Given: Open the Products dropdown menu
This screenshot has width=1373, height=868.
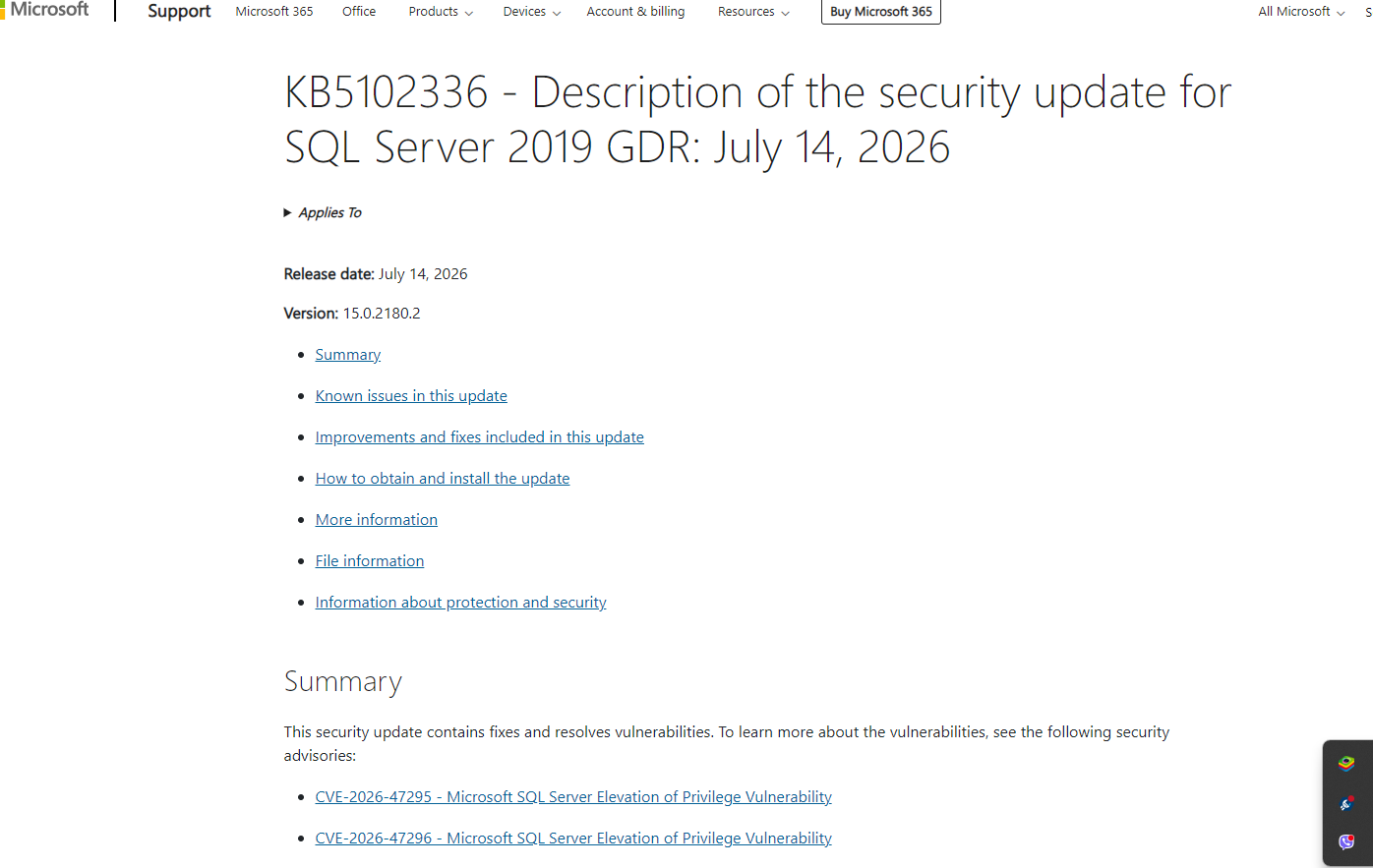Looking at the screenshot, I should coord(441,12).
